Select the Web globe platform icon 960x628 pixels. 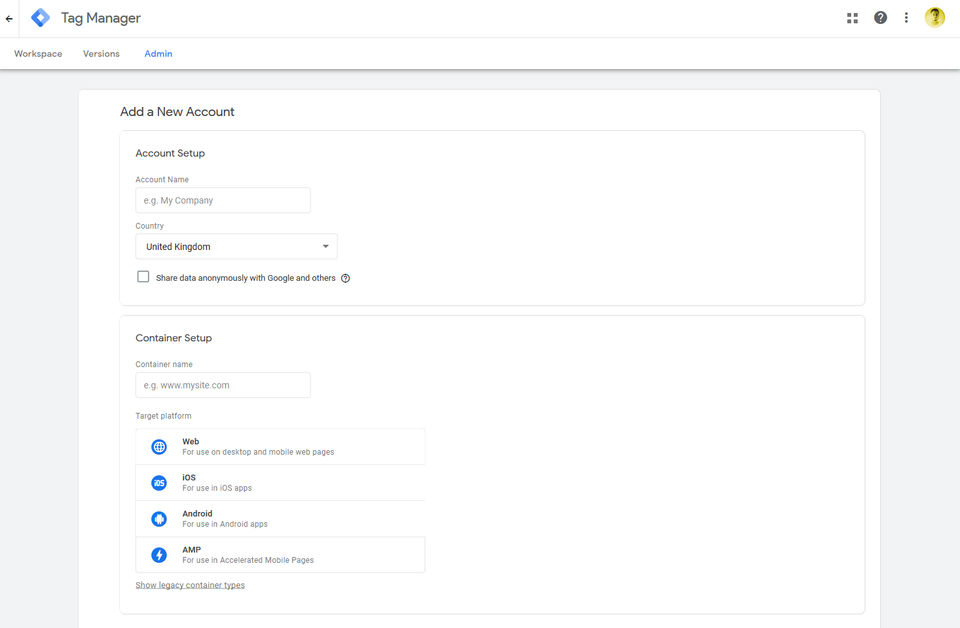(159, 447)
